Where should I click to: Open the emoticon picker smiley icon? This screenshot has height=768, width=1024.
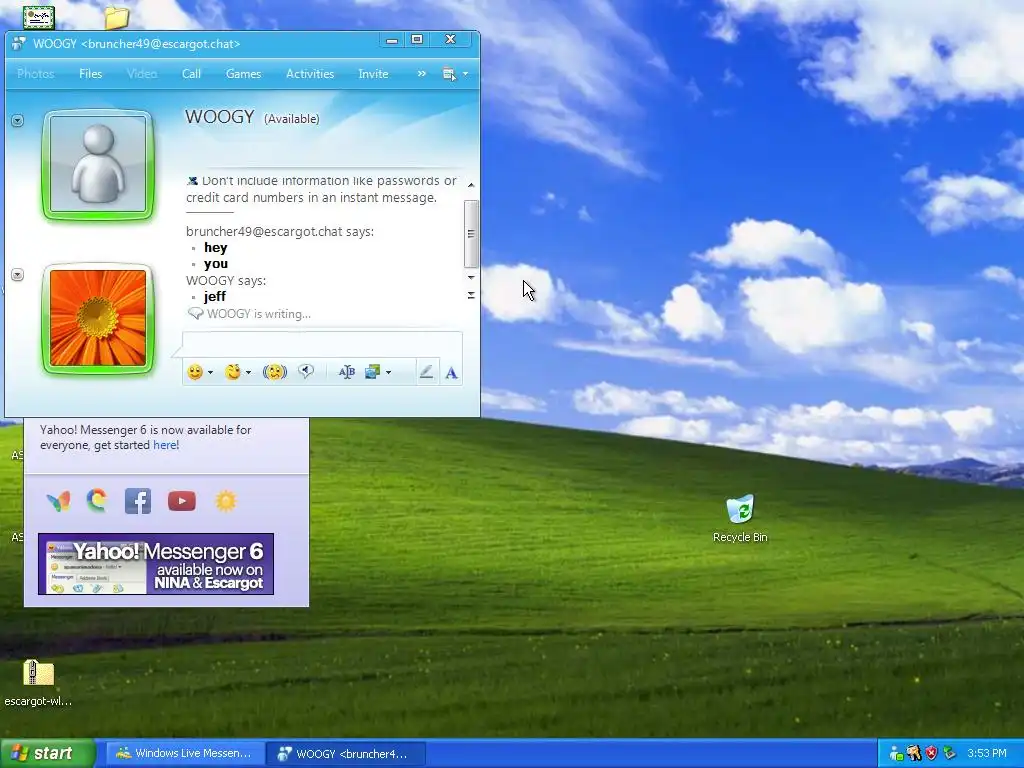pos(195,372)
